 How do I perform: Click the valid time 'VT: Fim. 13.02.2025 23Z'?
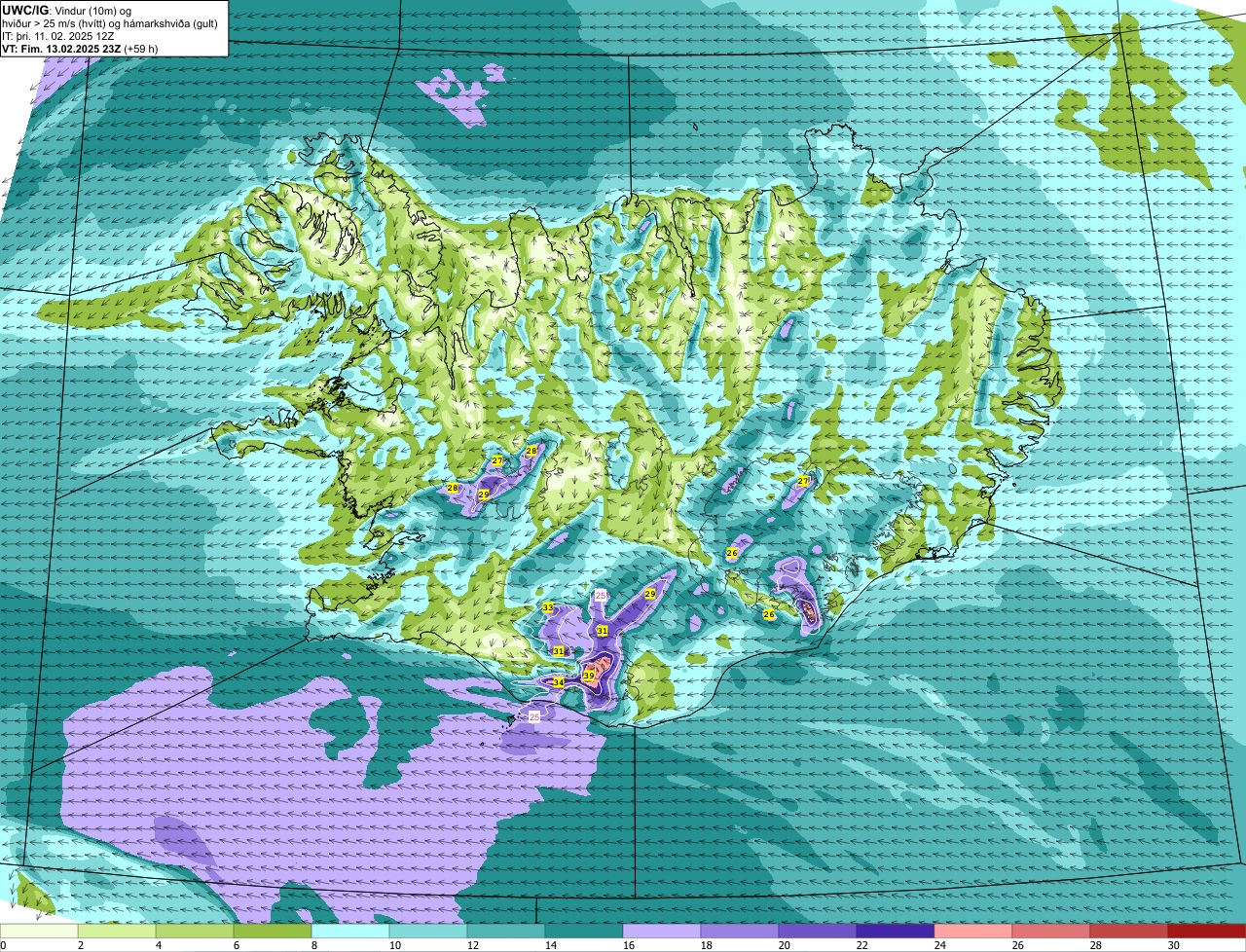61,48
